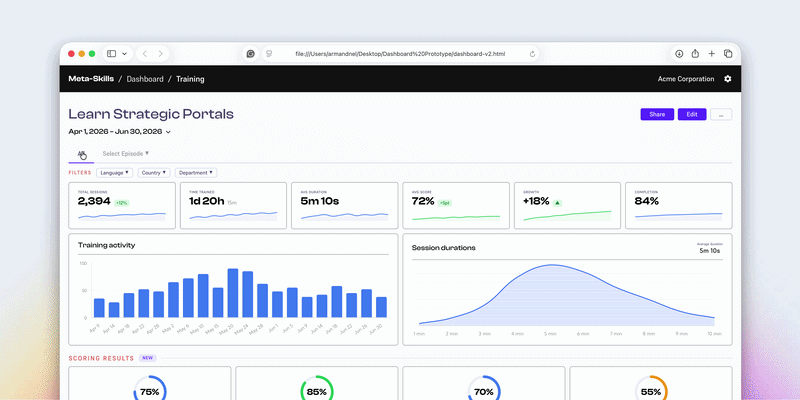Open the browser share icon
800x400 pixels.
tap(695, 54)
